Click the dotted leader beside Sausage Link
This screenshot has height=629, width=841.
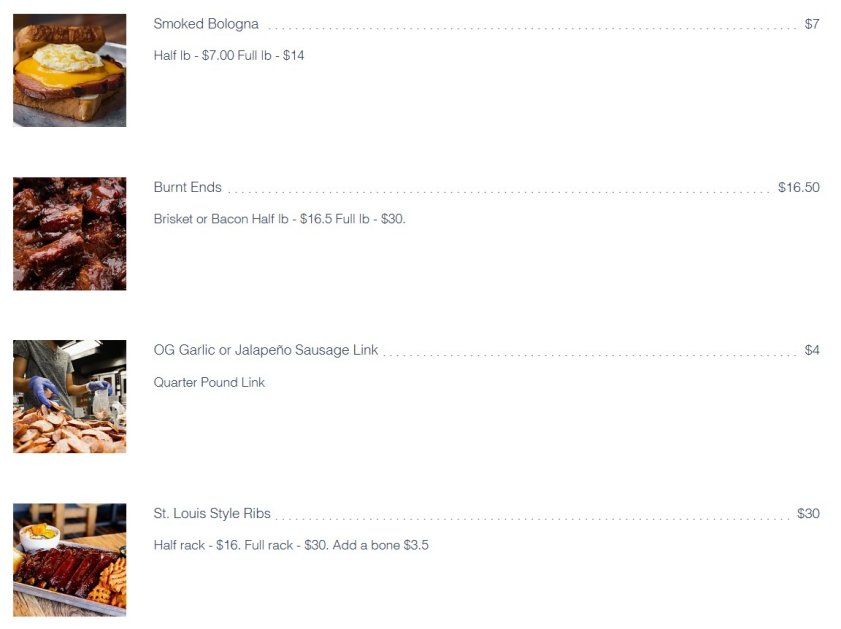pyautogui.click(x=591, y=354)
